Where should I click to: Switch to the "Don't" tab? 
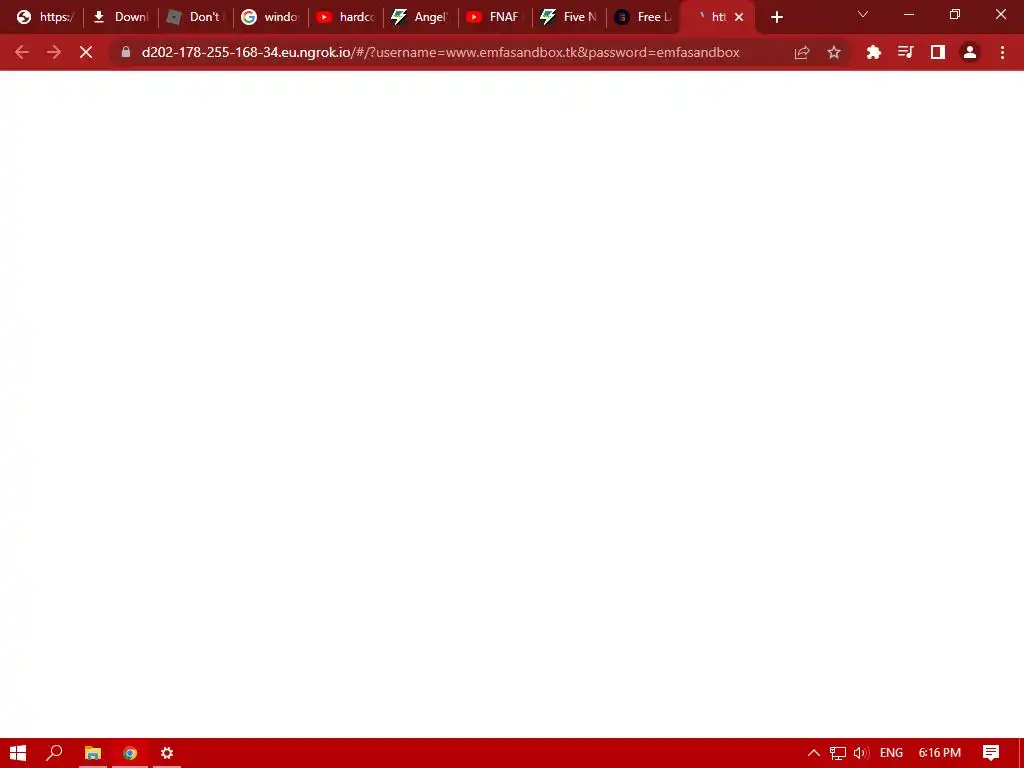(195, 17)
